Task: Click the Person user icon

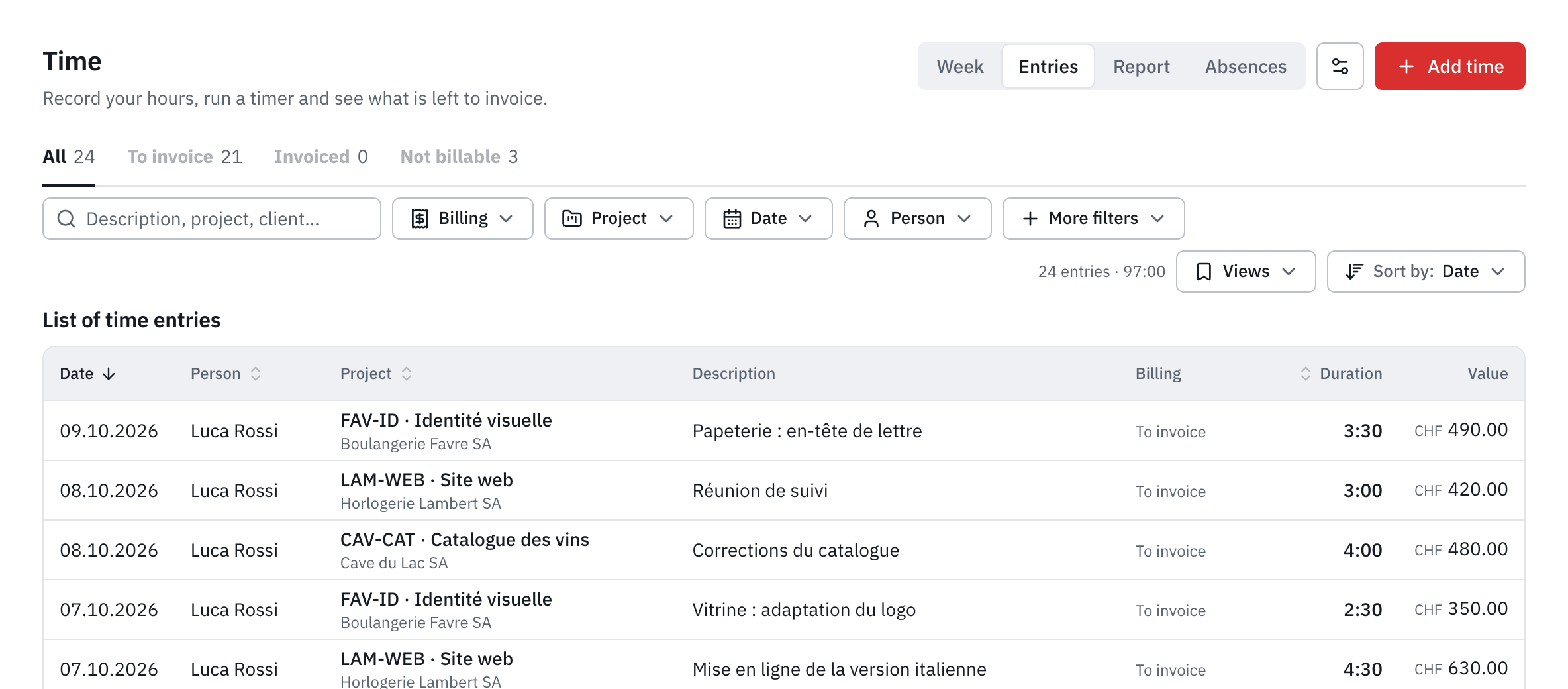Action: (871, 219)
